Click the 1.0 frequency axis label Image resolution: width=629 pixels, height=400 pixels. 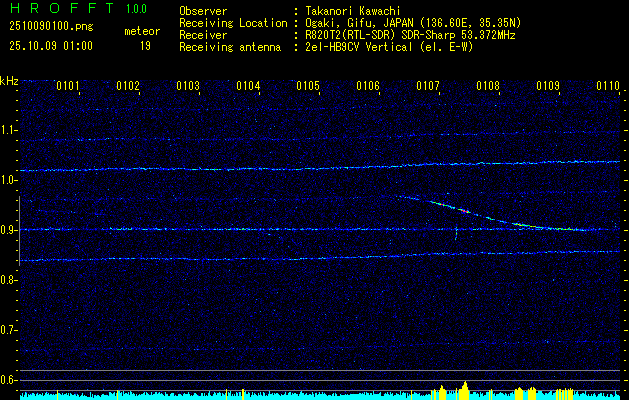coord(9,180)
